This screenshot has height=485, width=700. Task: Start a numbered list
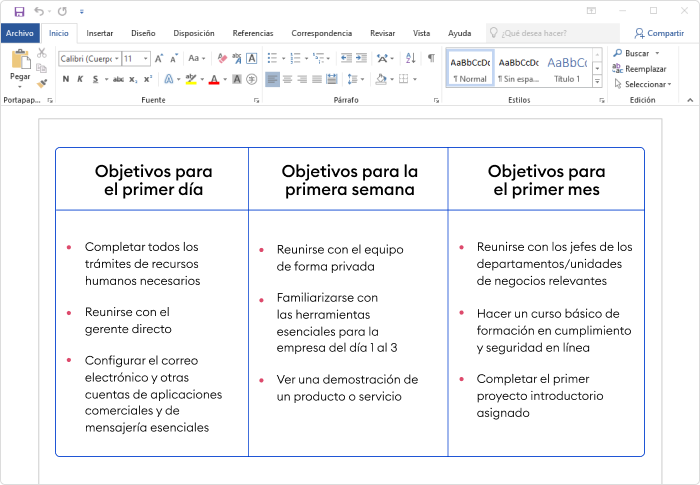point(295,58)
